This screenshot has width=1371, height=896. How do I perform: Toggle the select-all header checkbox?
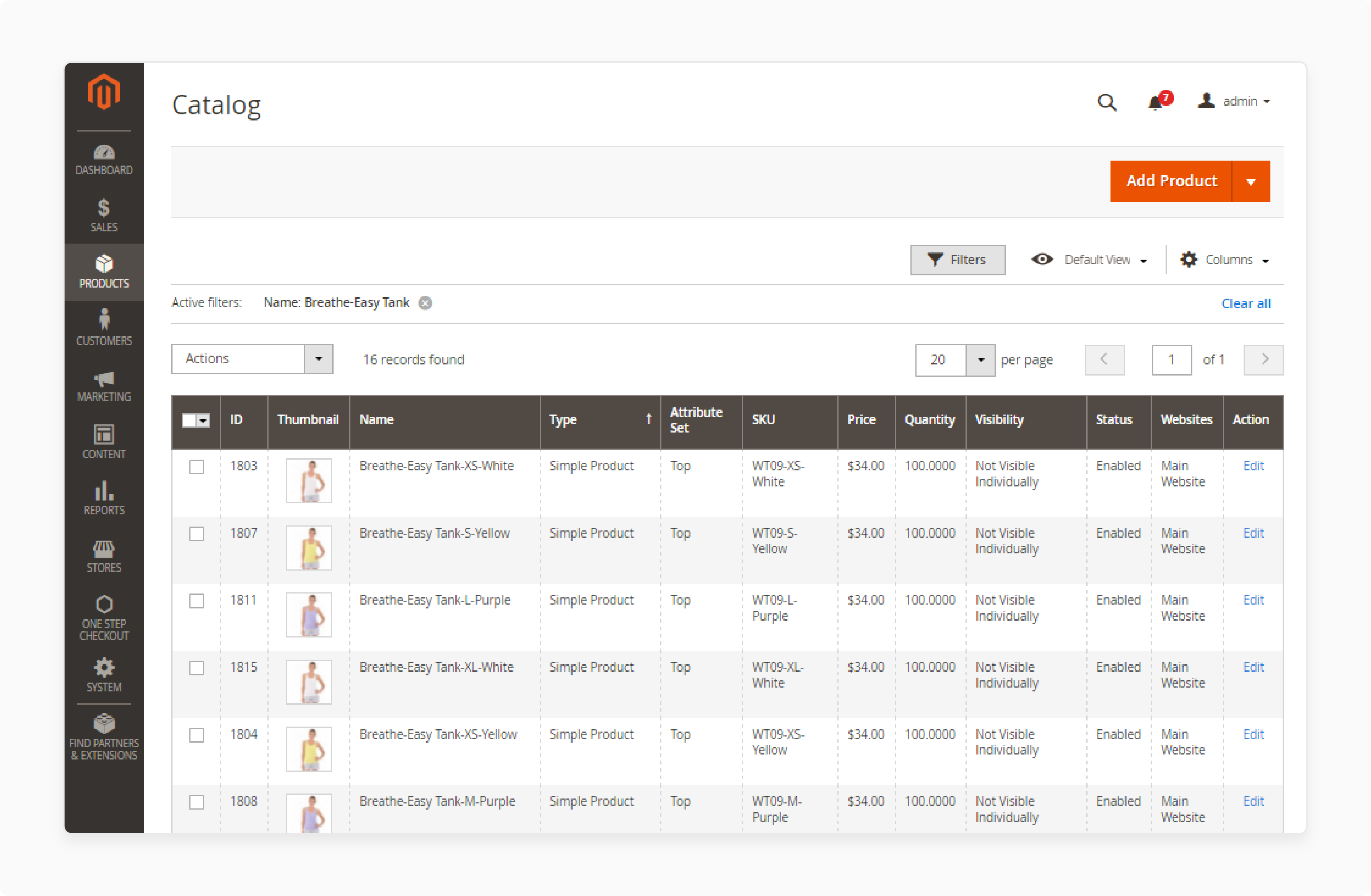(x=189, y=420)
